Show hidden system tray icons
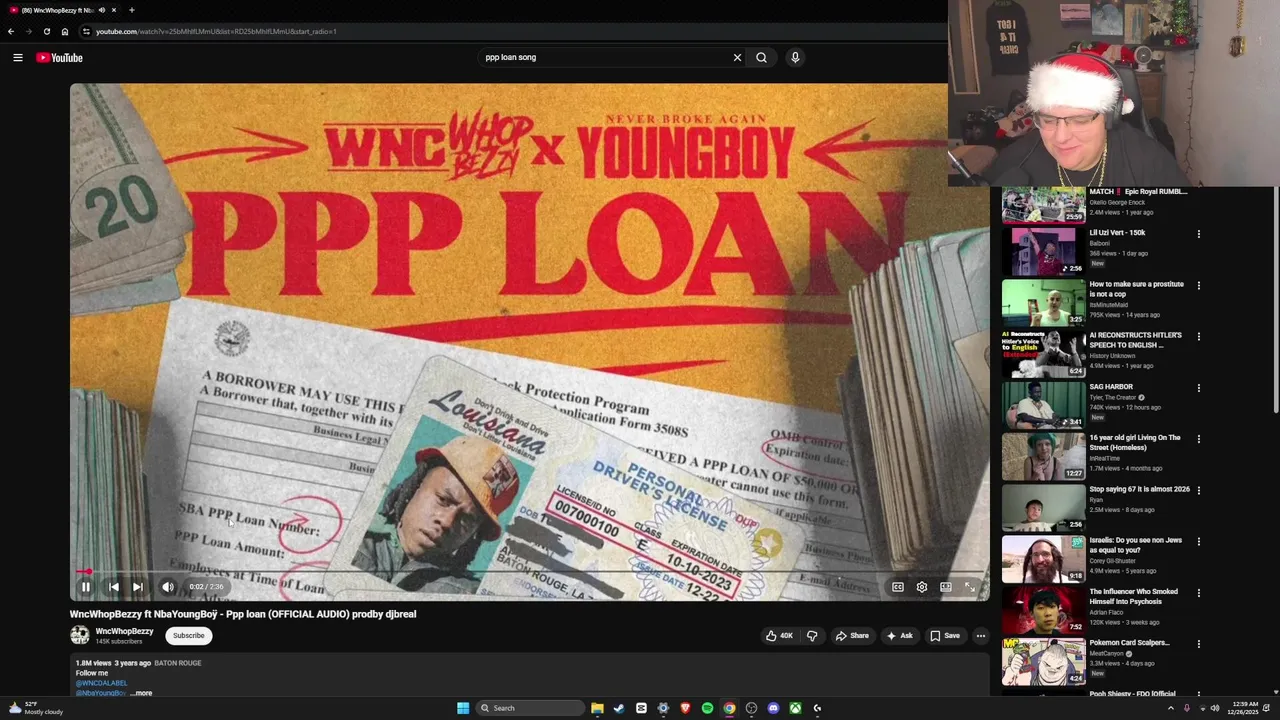The height and width of the screenshot is (720, 1280). tap(1171, 708)
